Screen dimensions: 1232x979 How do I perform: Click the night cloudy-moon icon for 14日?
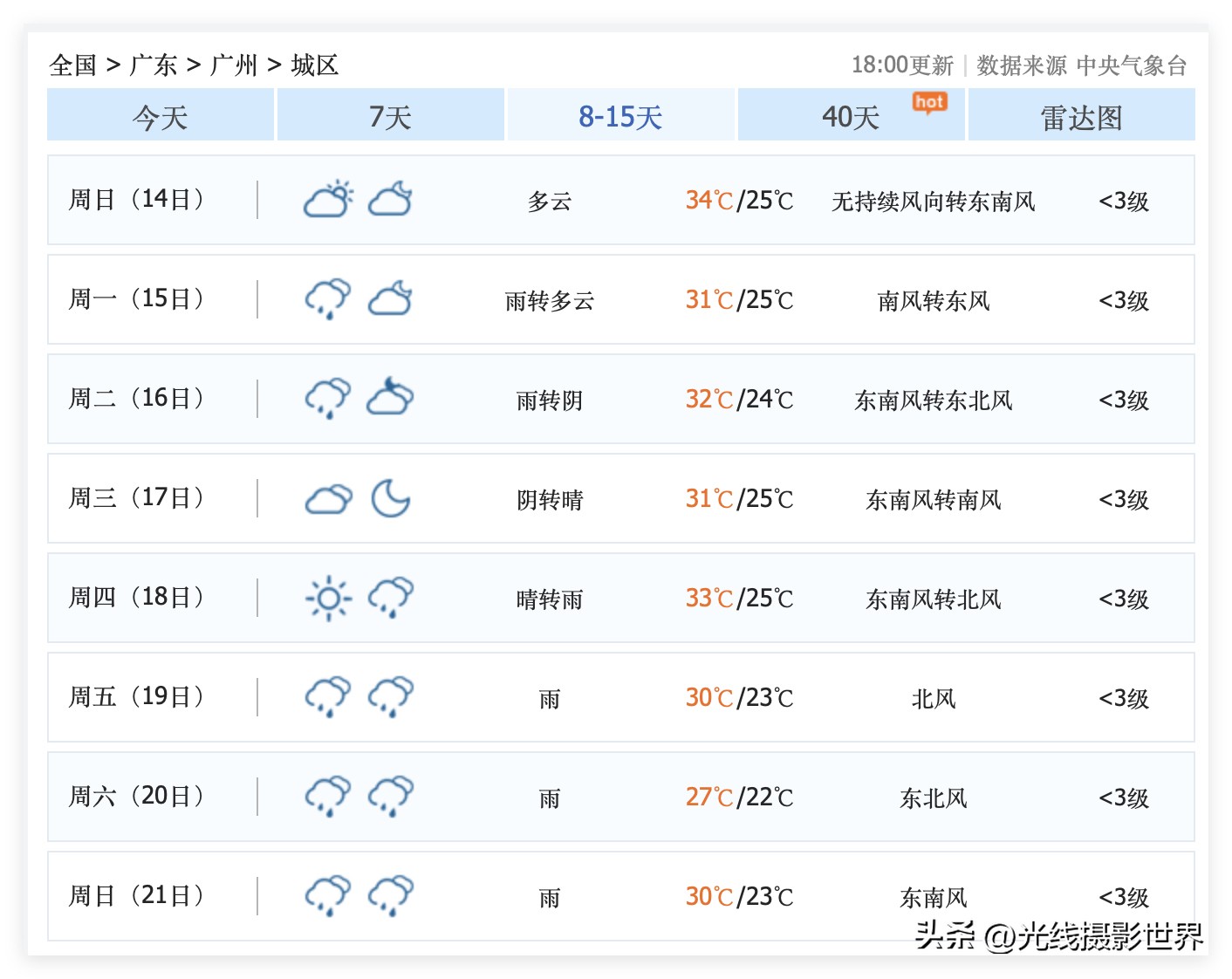click(x=390, y=199)
